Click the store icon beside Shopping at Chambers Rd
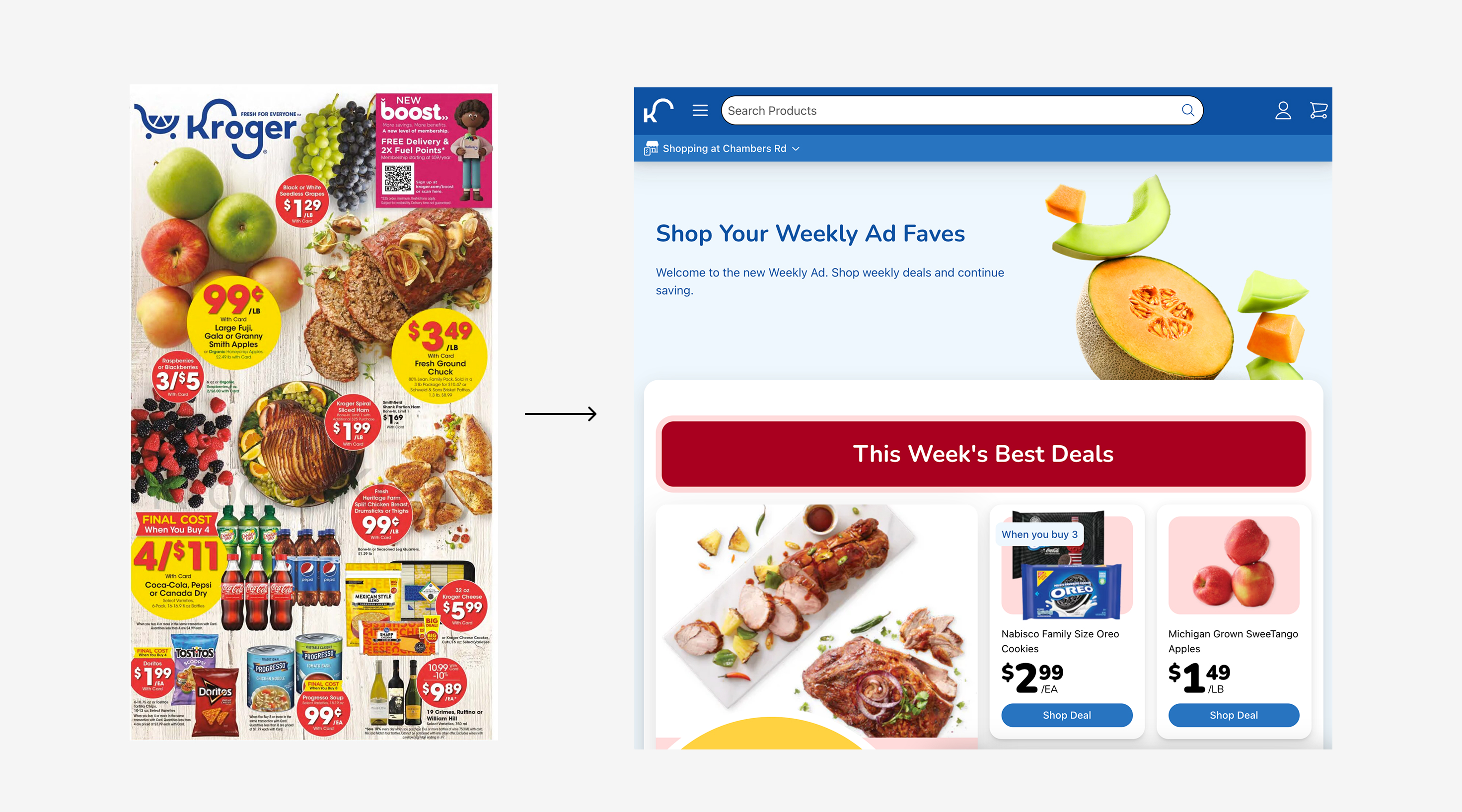 (651, 148)
